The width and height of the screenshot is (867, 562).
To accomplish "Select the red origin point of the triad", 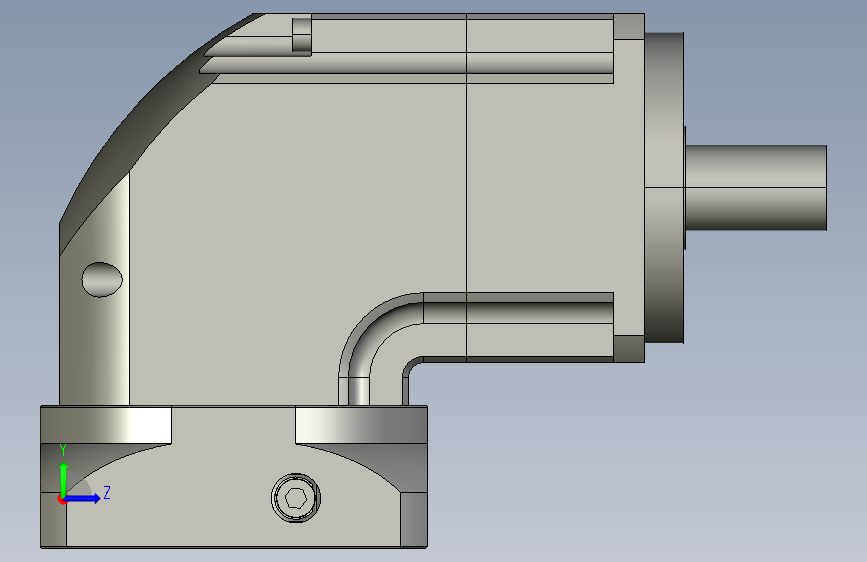I will pos(62,499).
